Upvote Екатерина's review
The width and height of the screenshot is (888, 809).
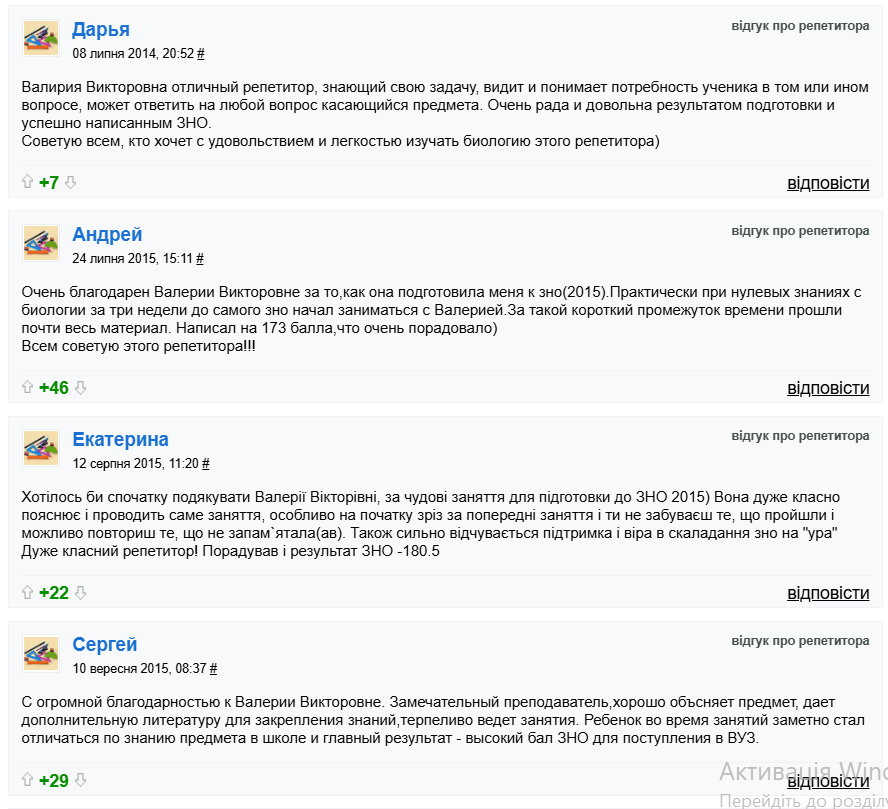[x=27, y=592]
